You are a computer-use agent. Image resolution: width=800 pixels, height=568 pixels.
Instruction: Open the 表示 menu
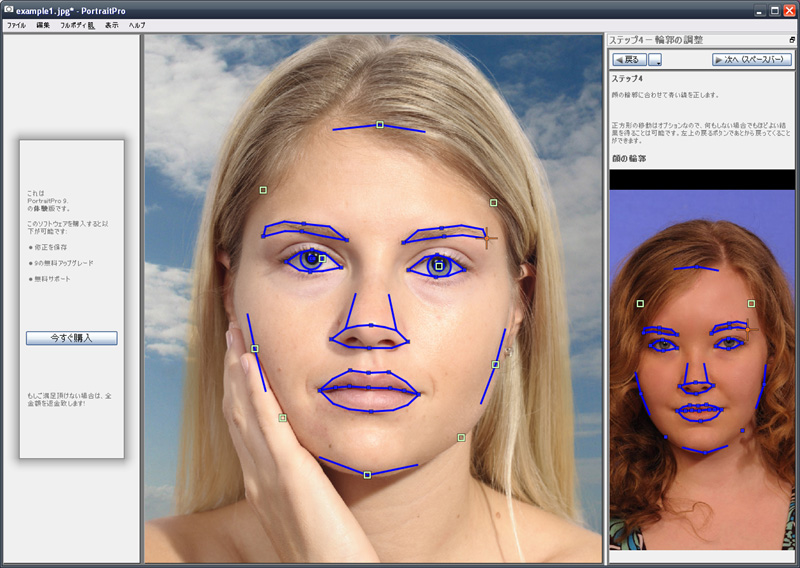[112, 25]
